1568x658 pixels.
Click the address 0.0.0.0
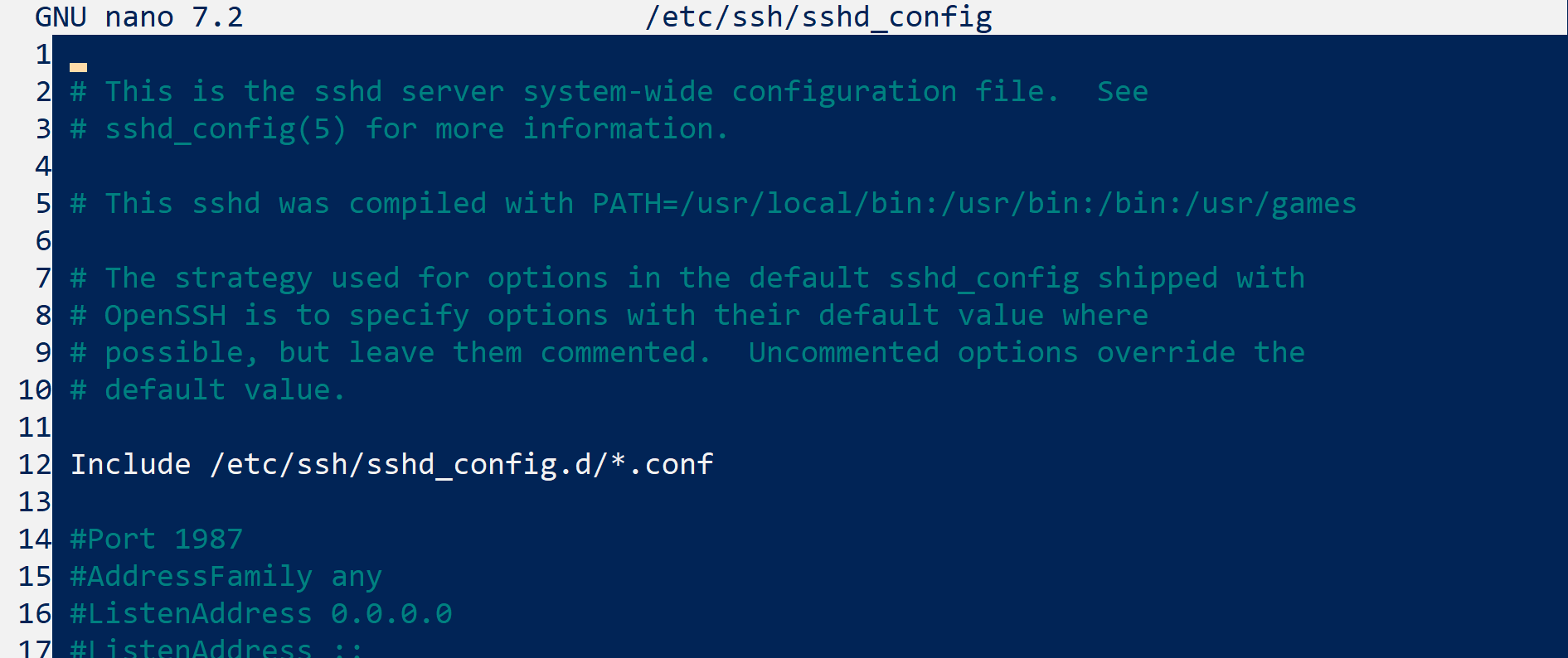391,613
